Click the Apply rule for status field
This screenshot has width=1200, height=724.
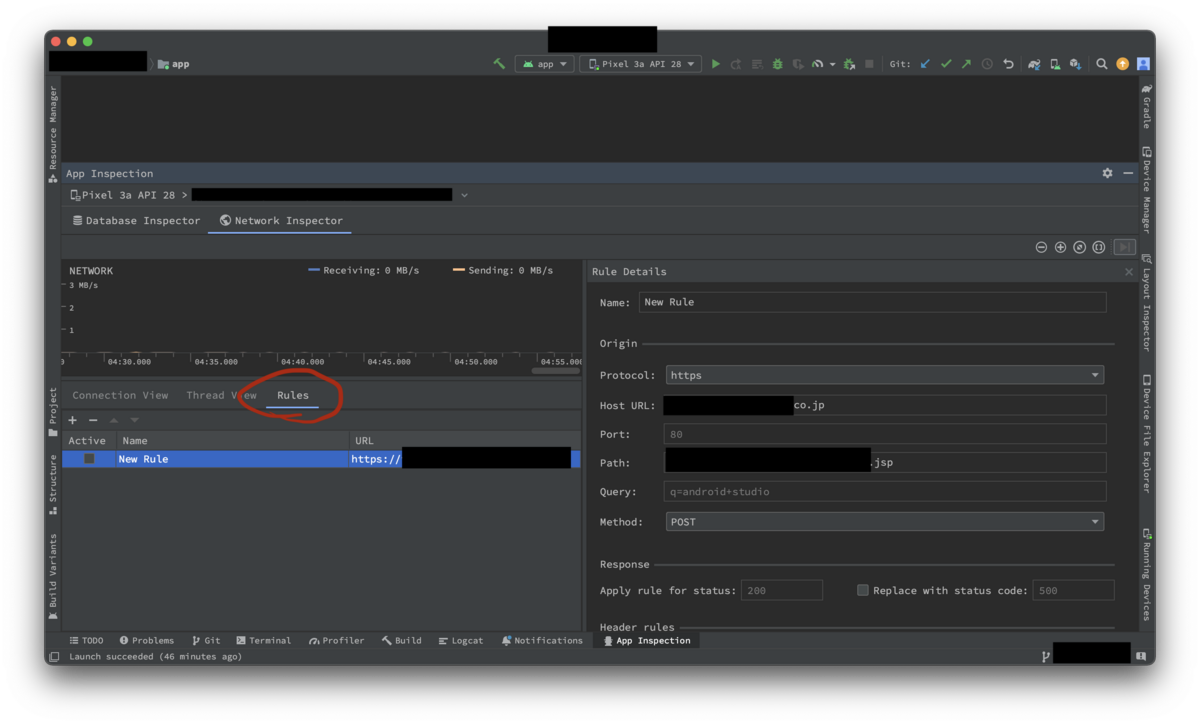[x=782, y=590]
